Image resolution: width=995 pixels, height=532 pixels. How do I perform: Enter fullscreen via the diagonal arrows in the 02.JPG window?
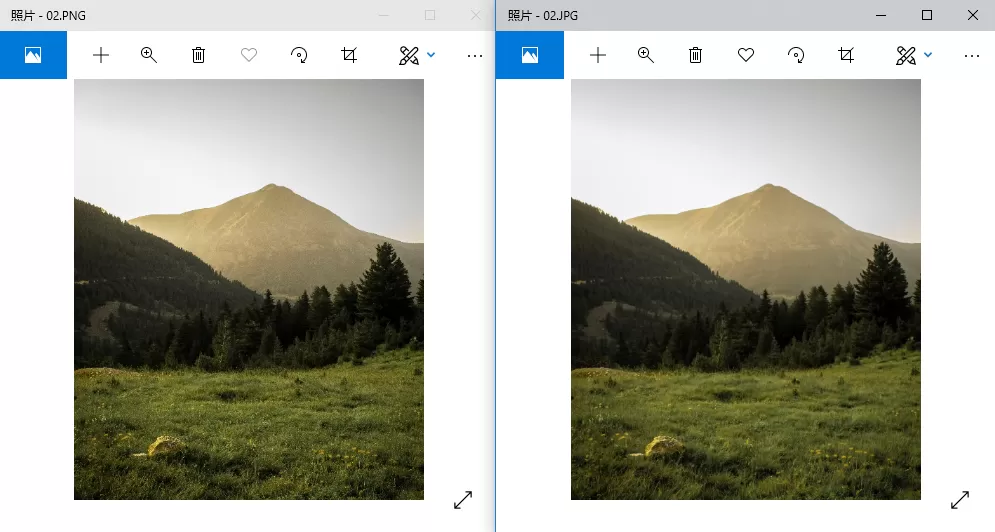point(960,500)
